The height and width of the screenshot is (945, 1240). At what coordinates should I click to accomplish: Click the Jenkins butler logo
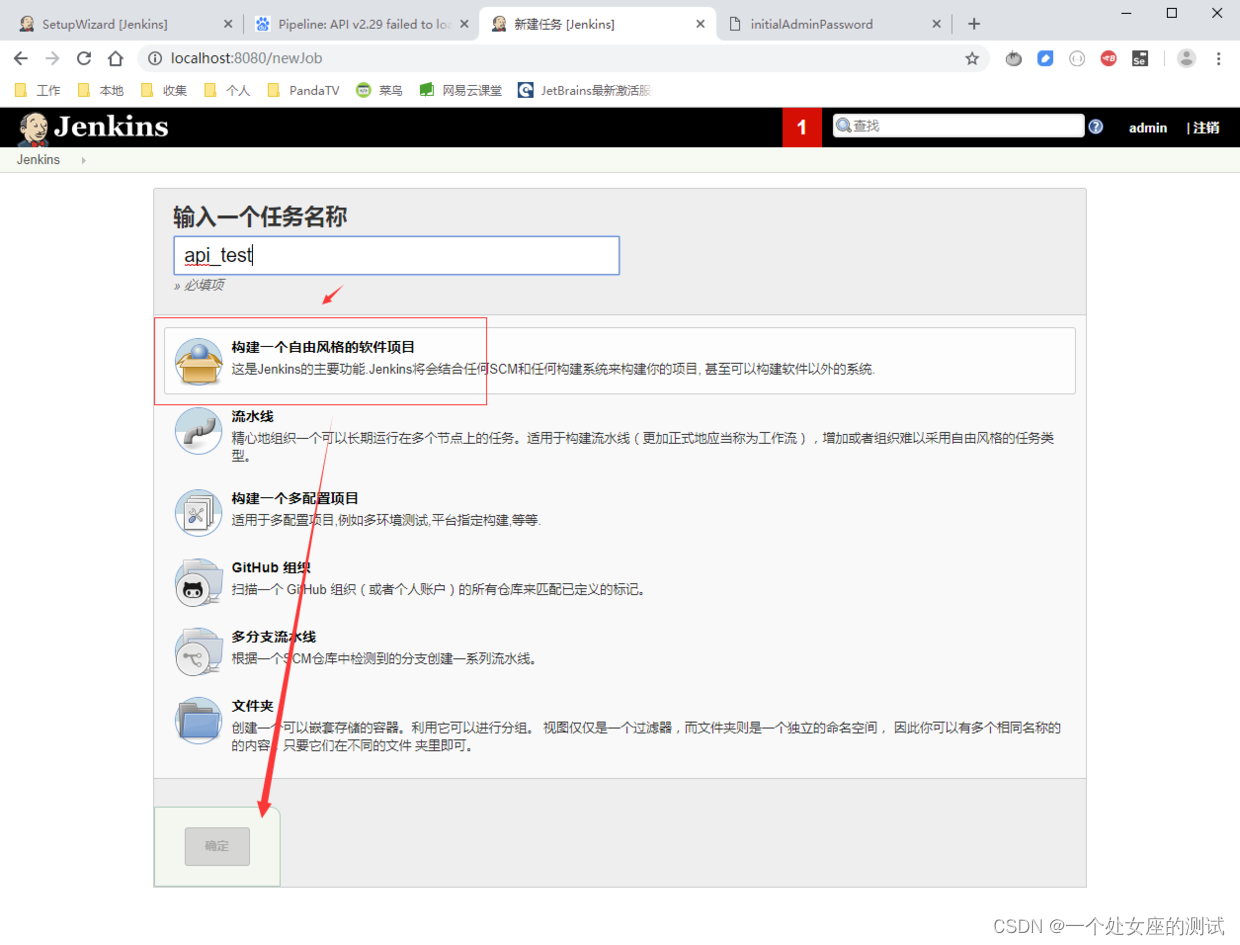33,128
